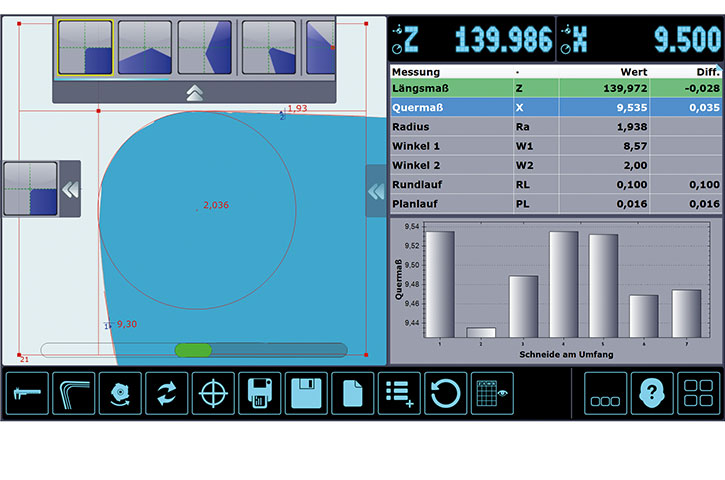Click the four-squares grid button

click(698, 394)
